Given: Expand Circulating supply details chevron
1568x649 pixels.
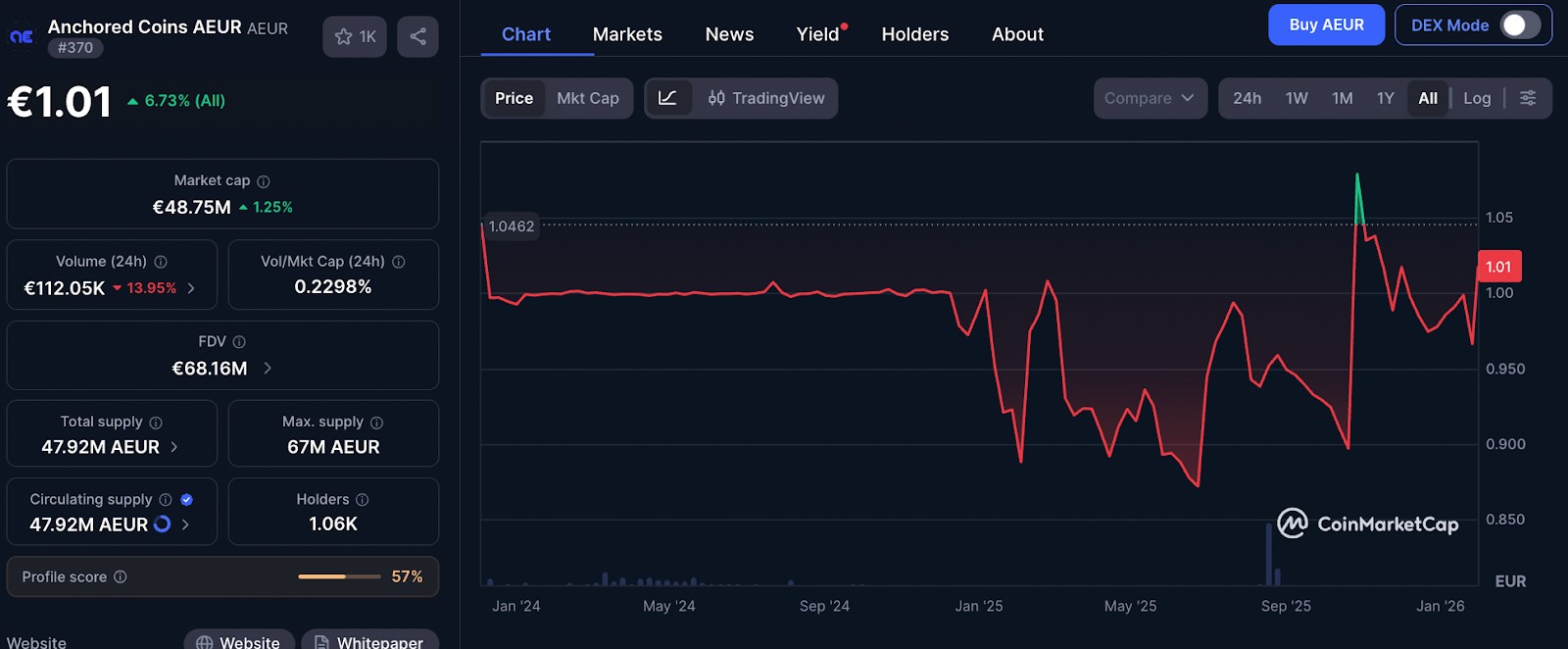Looking at the screenshot, I should pos(185,524).
